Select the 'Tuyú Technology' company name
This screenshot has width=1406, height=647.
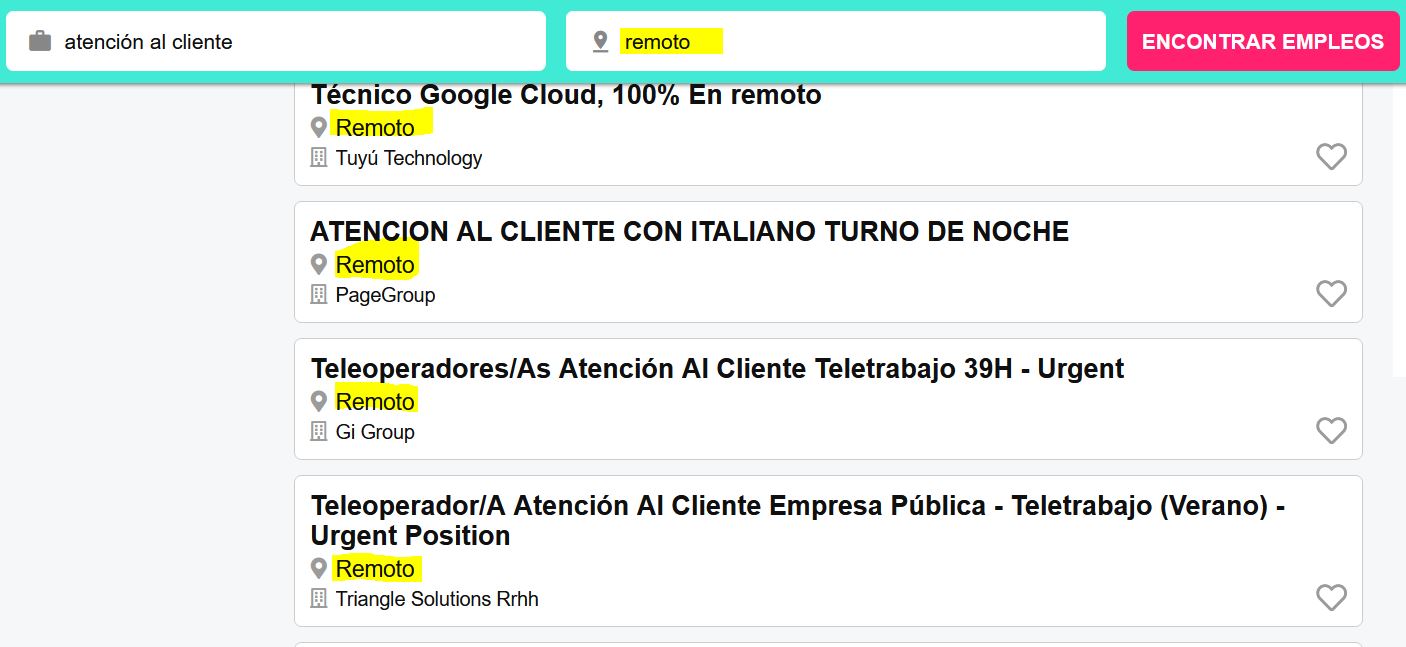click(409, 158)
